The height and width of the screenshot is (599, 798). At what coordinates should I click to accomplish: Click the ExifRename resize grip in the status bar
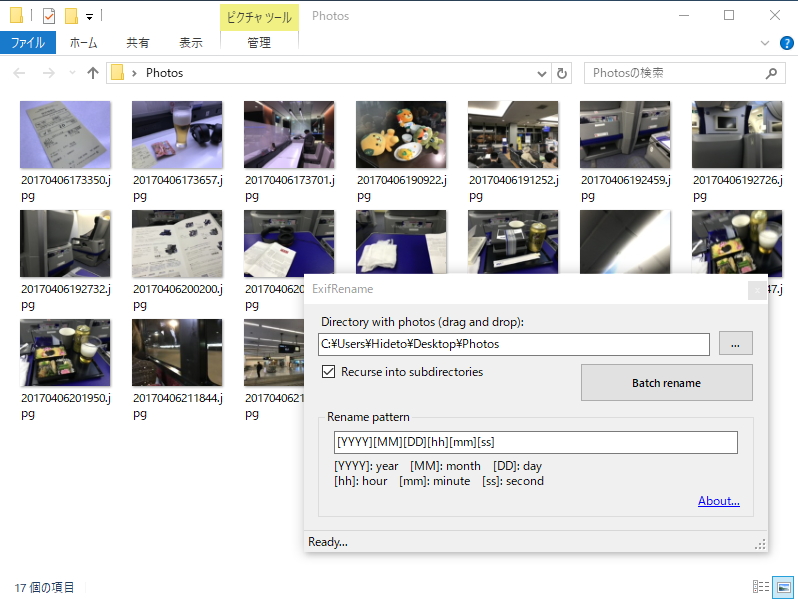760,545
